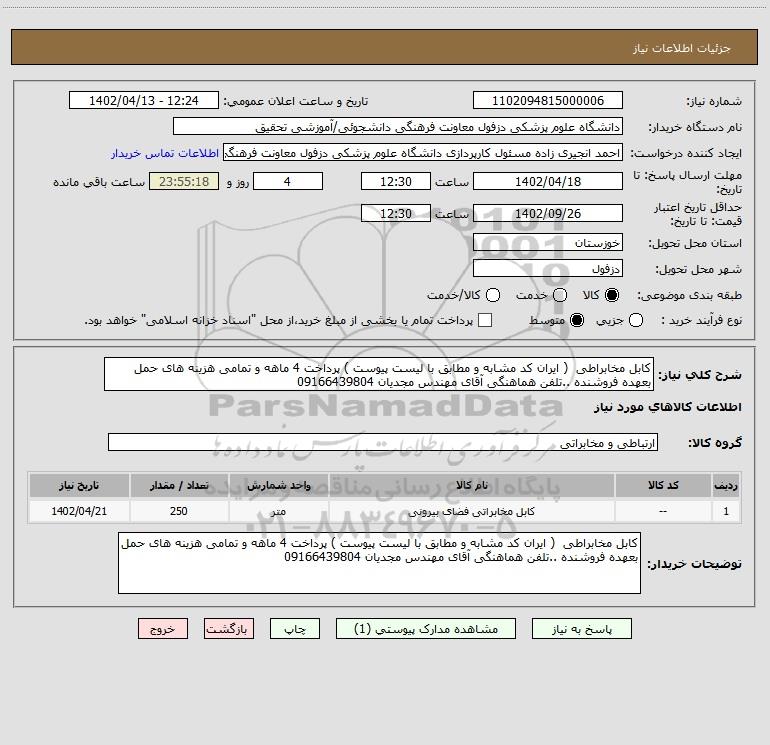
Task: Click the response deadline time 12:30 field
Action: click(396, 181)
